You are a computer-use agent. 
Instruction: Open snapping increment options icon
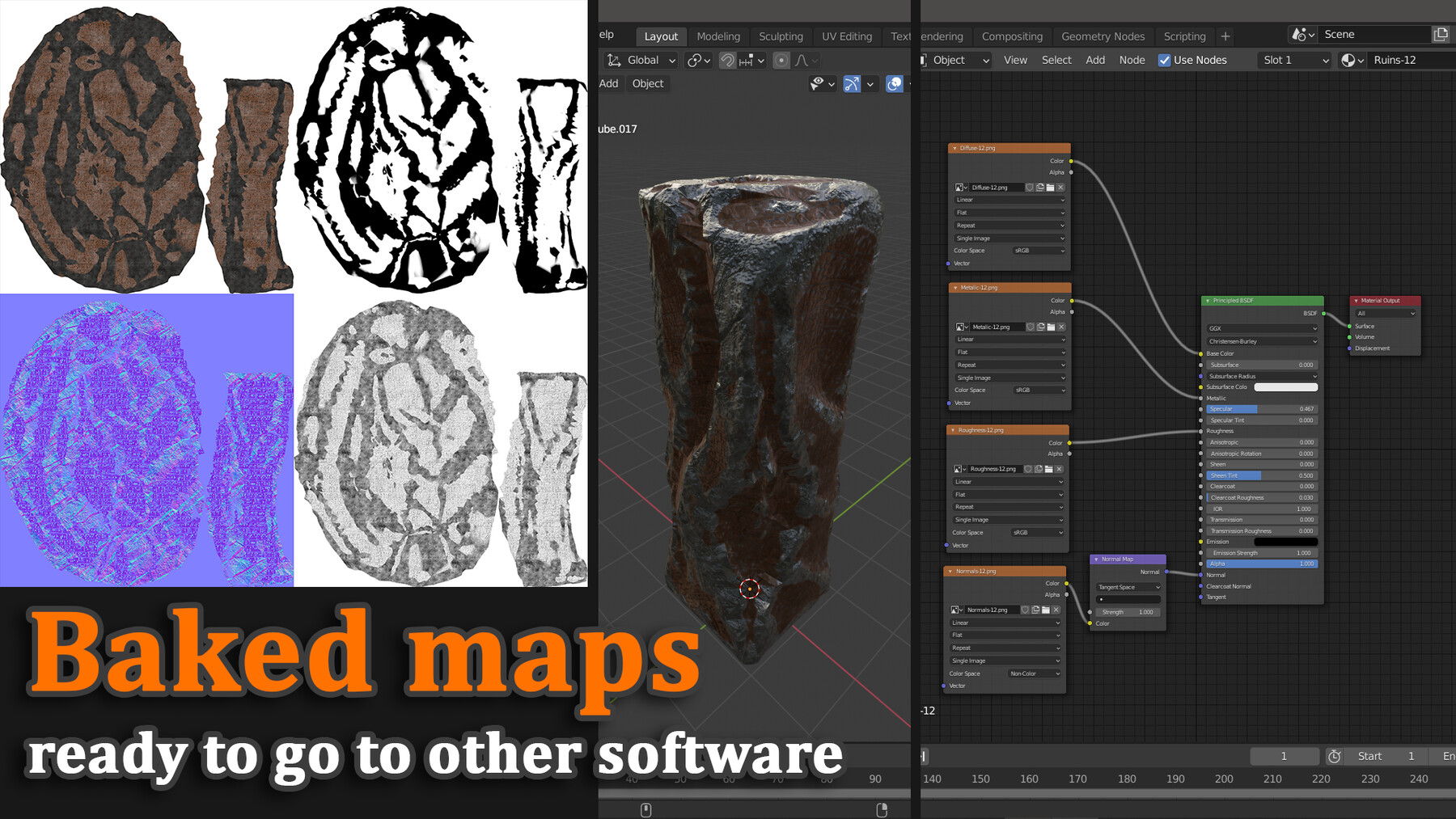751,60
